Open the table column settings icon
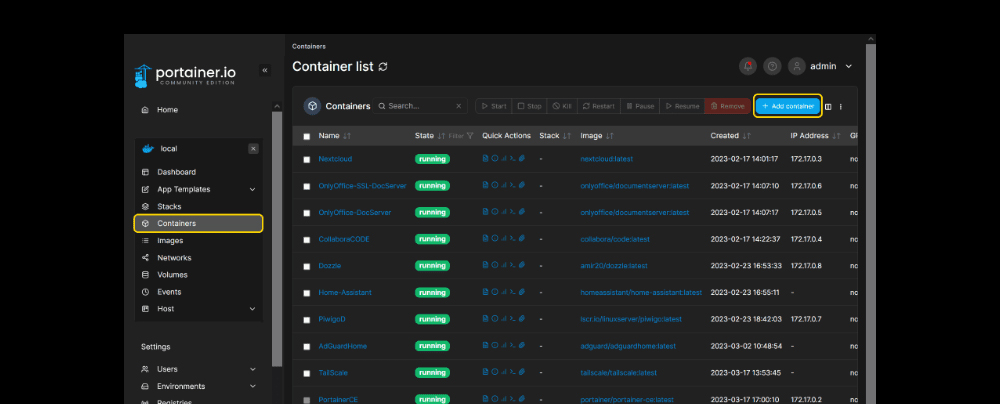 tap(828, 106)
